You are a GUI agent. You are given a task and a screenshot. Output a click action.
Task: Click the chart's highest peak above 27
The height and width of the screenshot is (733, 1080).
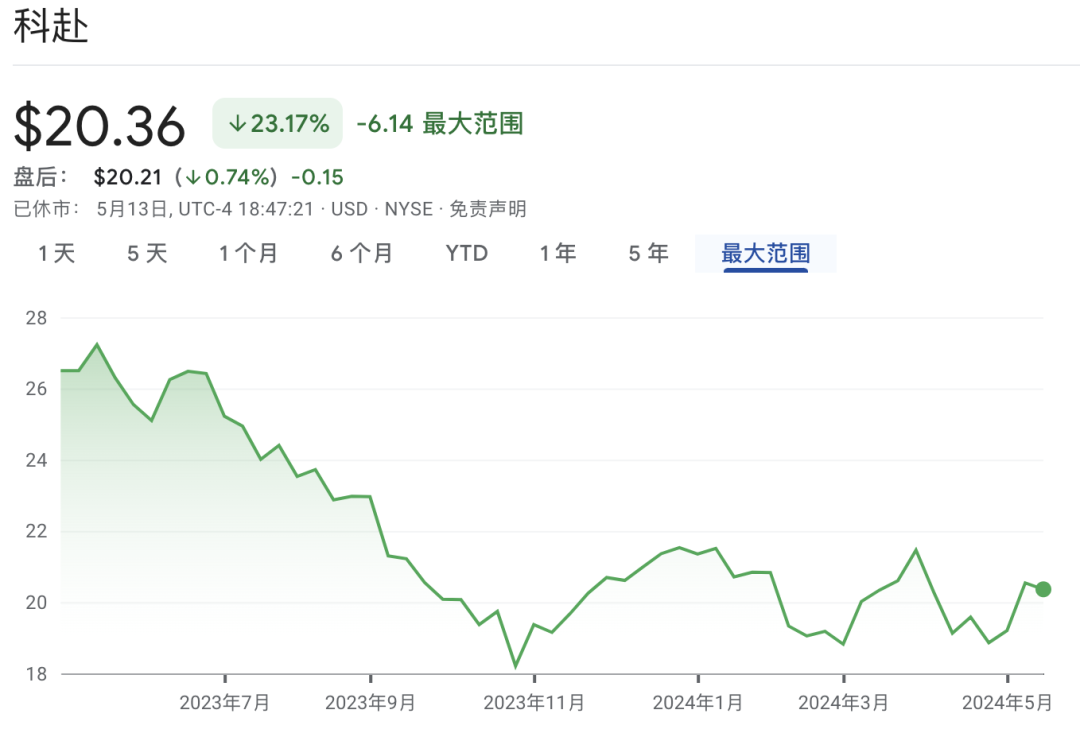97,345
